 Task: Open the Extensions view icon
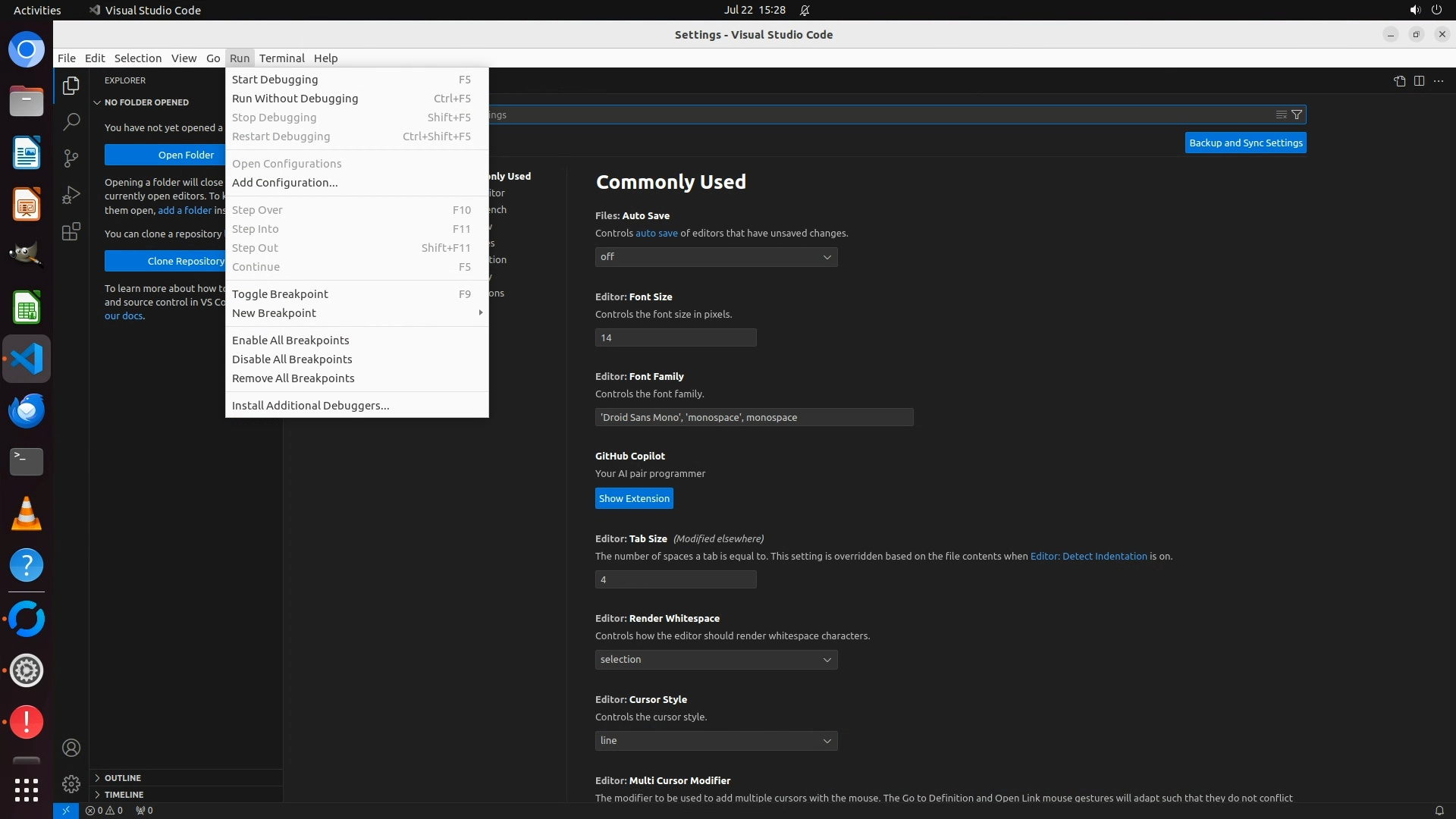coord(71,231)
